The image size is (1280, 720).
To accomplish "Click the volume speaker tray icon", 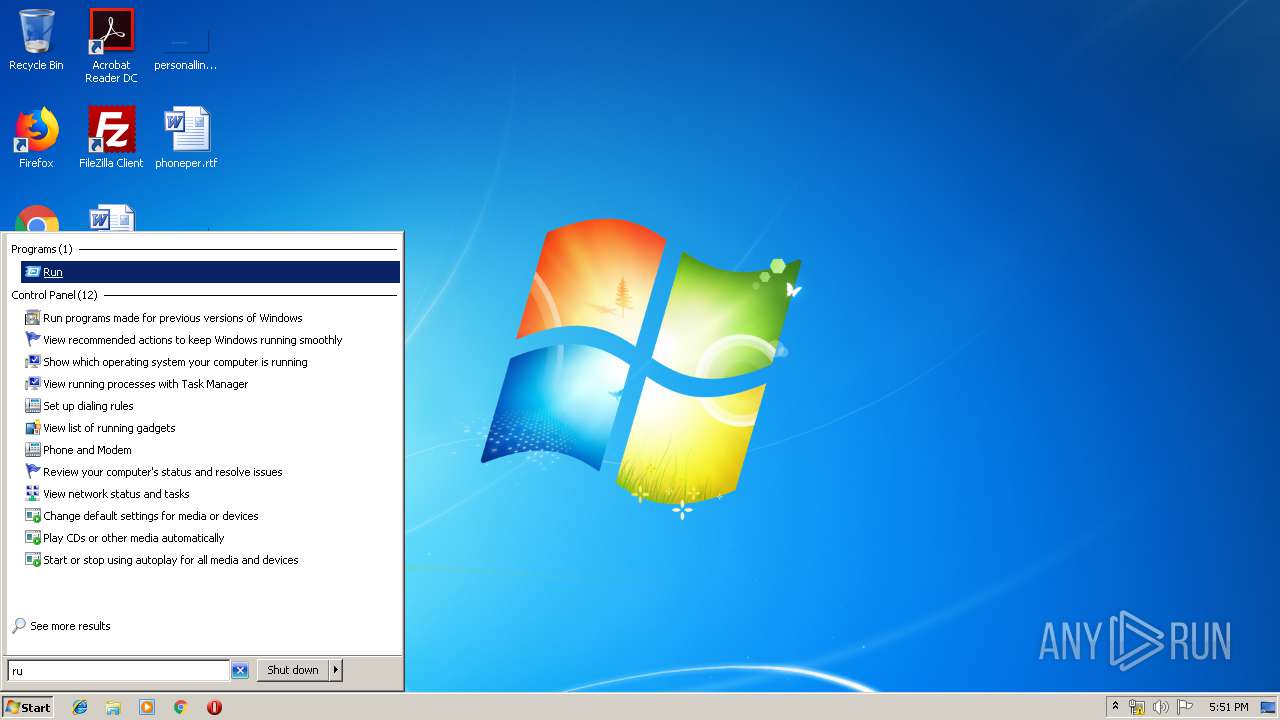I will (1161, 707).
